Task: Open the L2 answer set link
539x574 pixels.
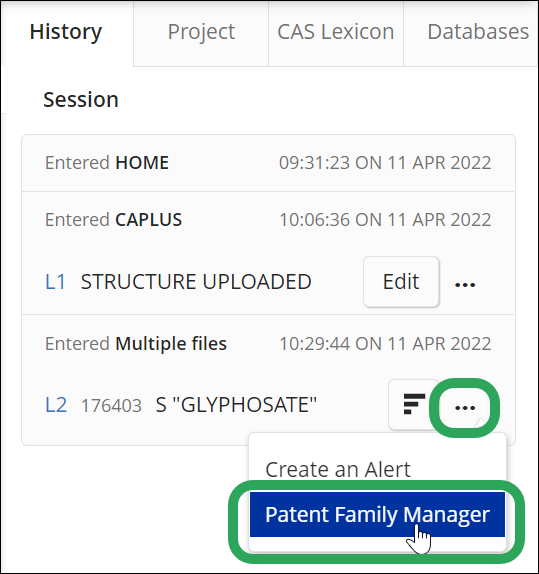Action: click(56, 405)
